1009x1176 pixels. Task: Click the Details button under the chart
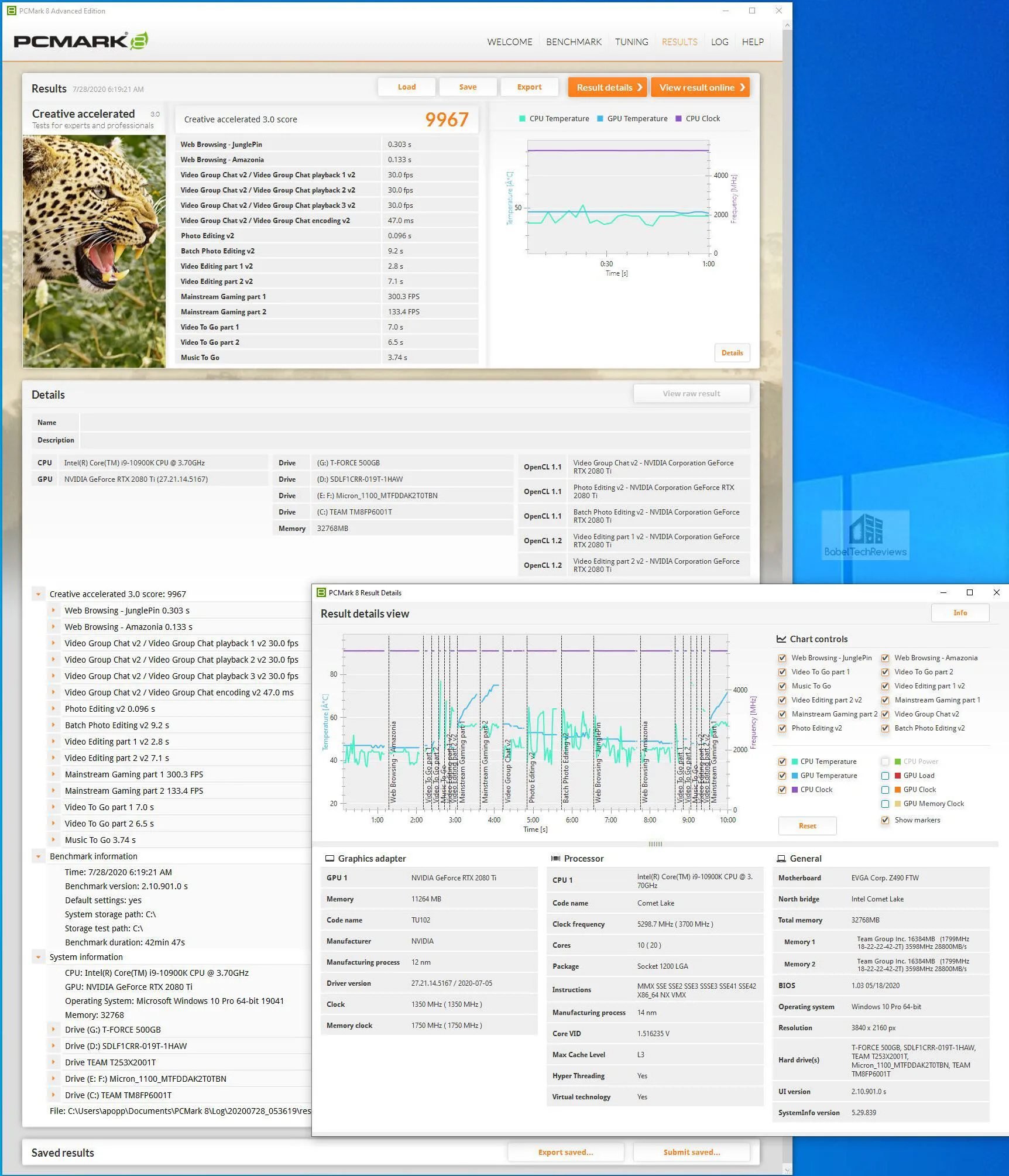tap(732, 353)
